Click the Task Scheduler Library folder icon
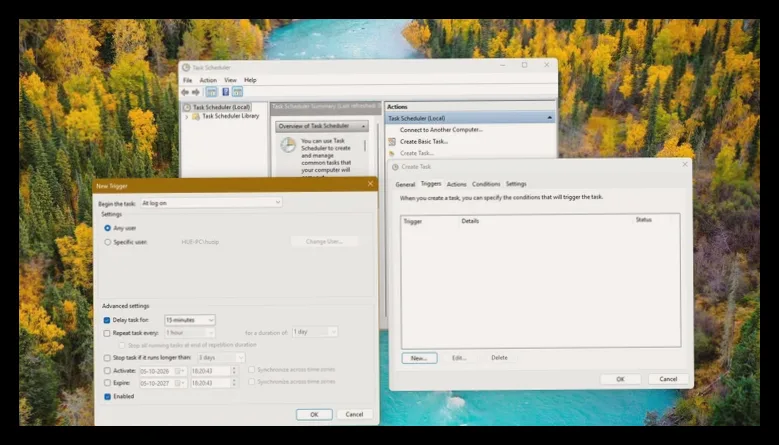This screenshot has height=445, width=779. tap(196, 116)
